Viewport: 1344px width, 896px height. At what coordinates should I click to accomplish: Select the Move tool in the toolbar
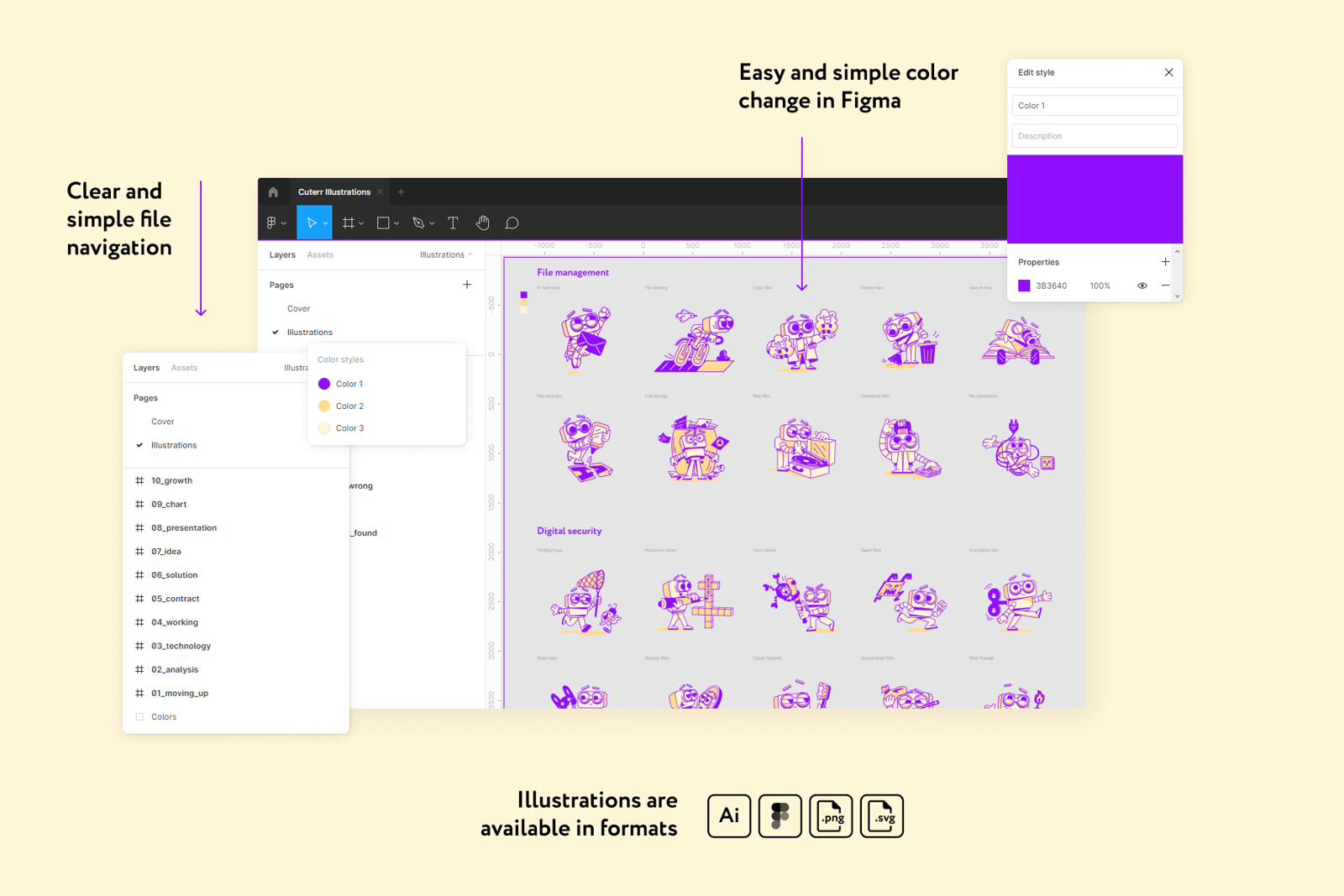pos(312,222)
